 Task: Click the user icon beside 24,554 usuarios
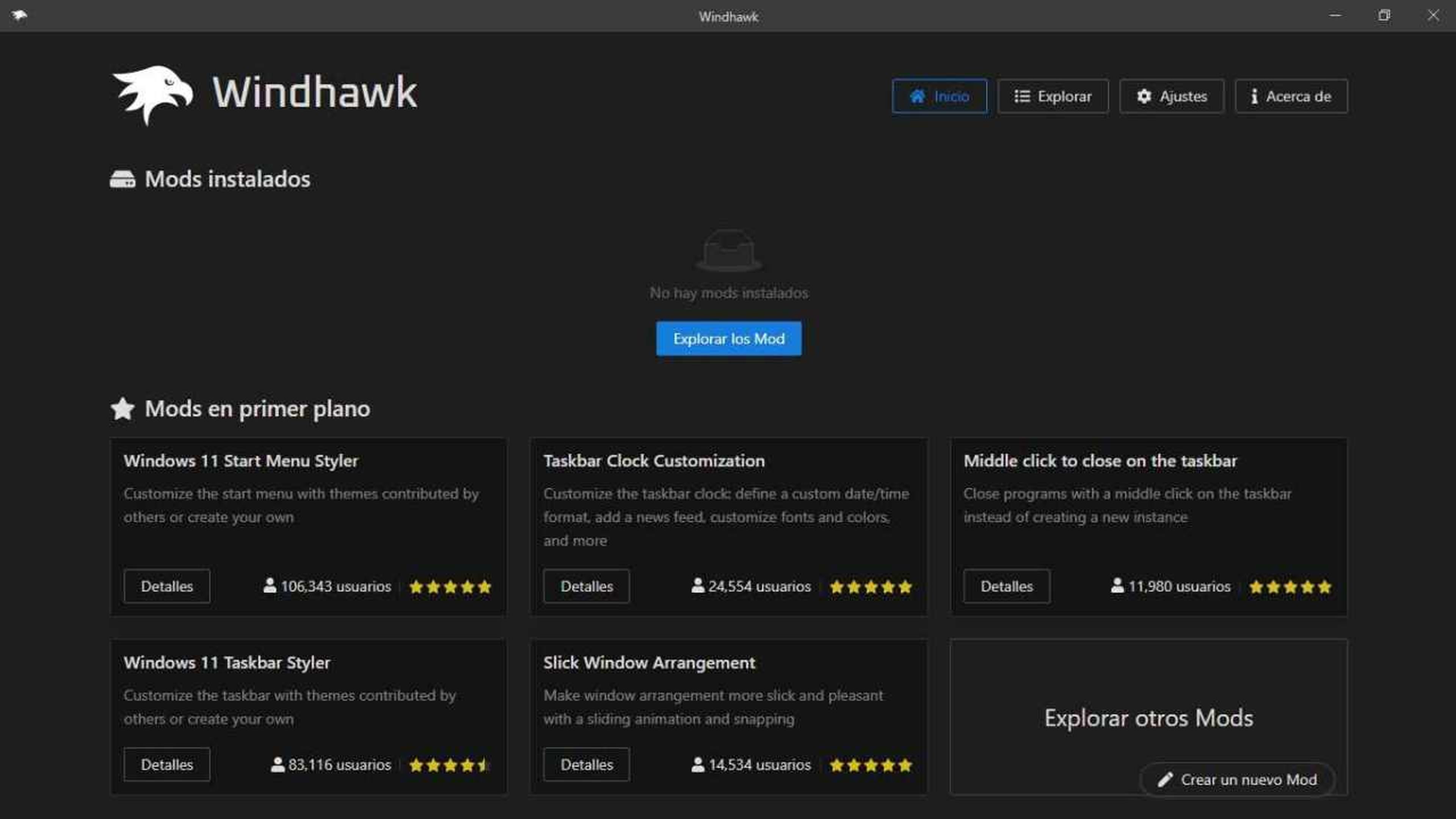pos(698,585)
